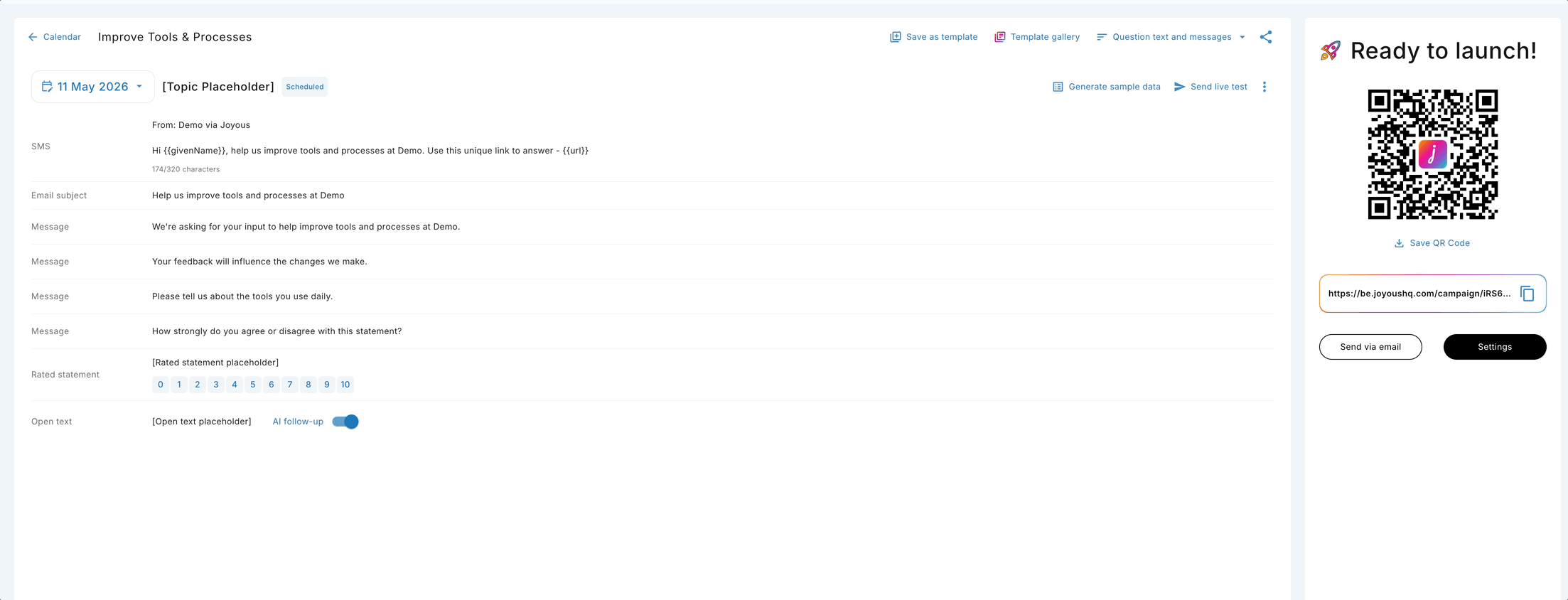Click the SMS message text
Viewport: 1568px width, 600px height.
point(370,151)
